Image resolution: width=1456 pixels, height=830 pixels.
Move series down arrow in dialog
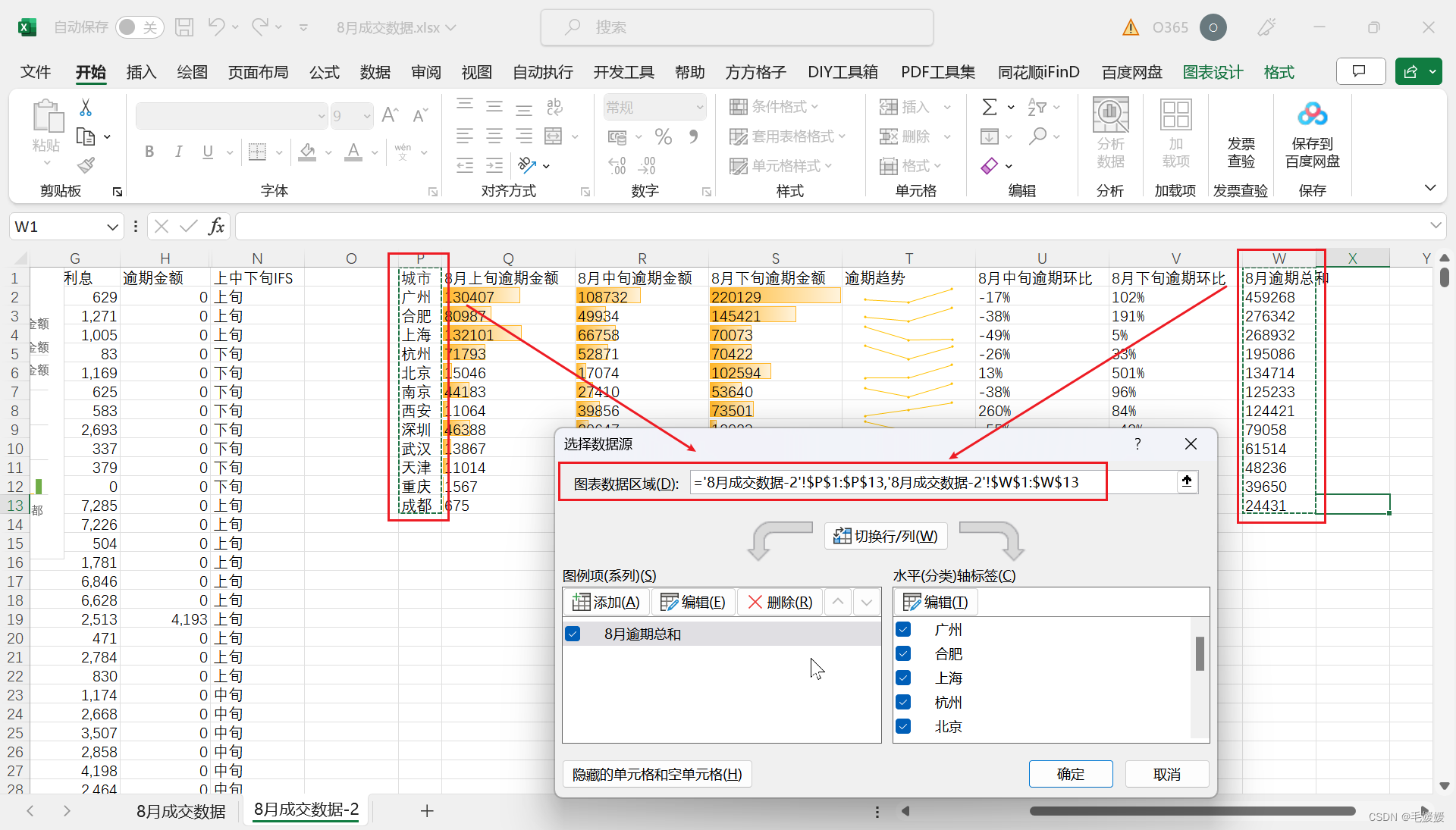[x=866, y=602]
